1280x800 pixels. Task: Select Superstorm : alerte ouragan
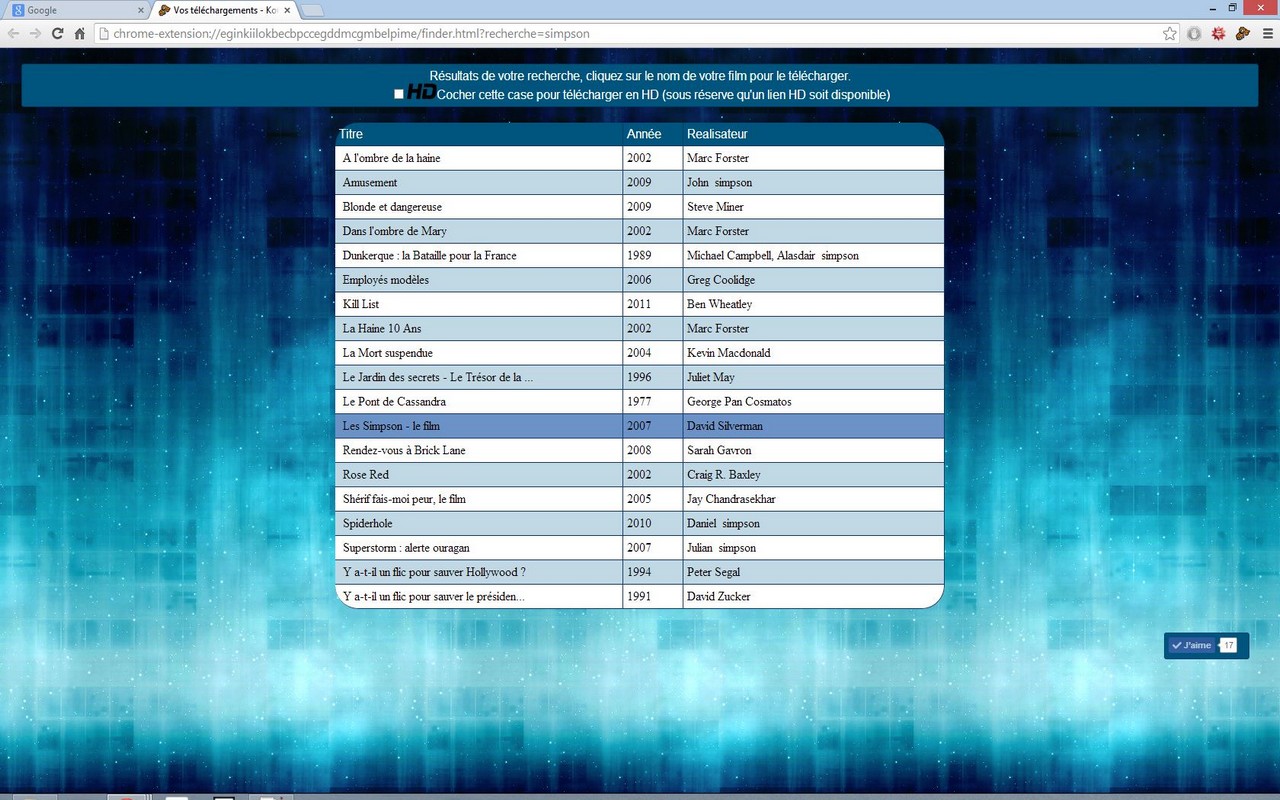pyautogui.click(x=406, y=548)
